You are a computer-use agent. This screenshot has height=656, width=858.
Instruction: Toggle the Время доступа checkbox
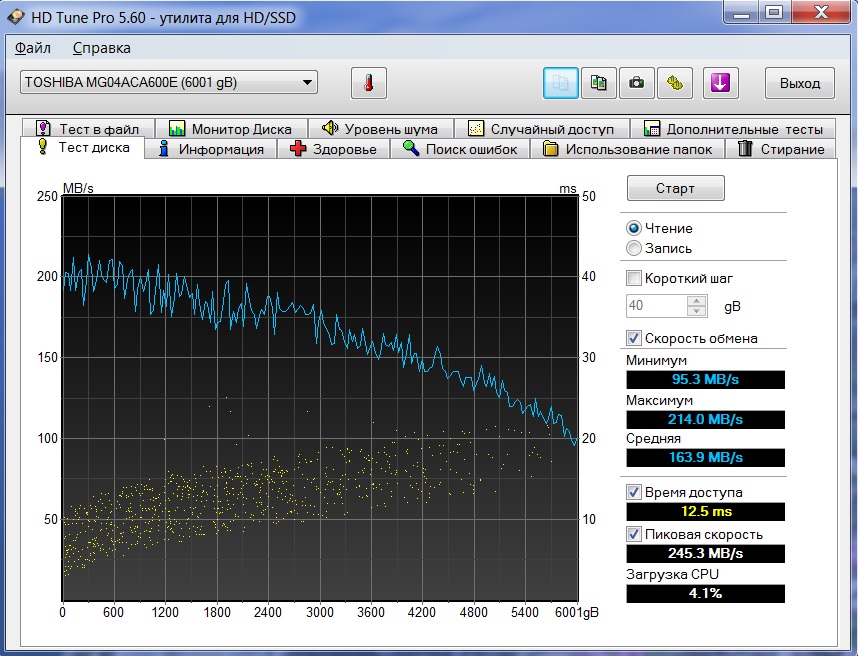[634, 492]
